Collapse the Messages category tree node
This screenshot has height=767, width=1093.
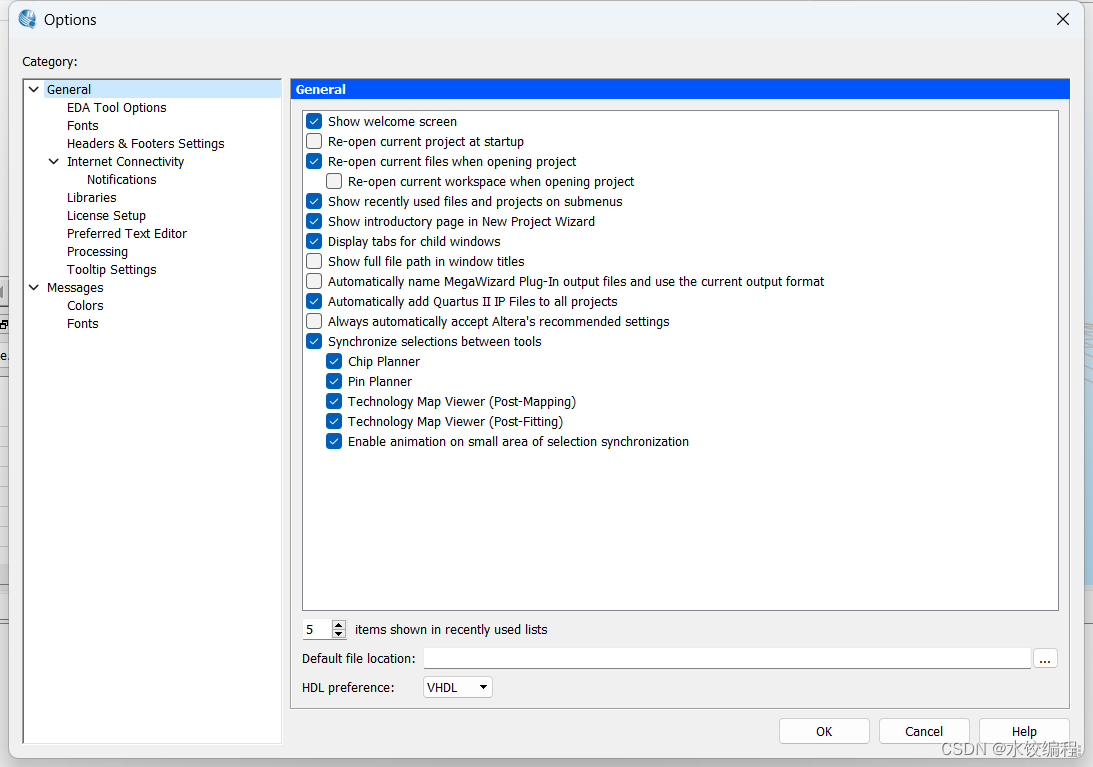(x=33, y=287)
